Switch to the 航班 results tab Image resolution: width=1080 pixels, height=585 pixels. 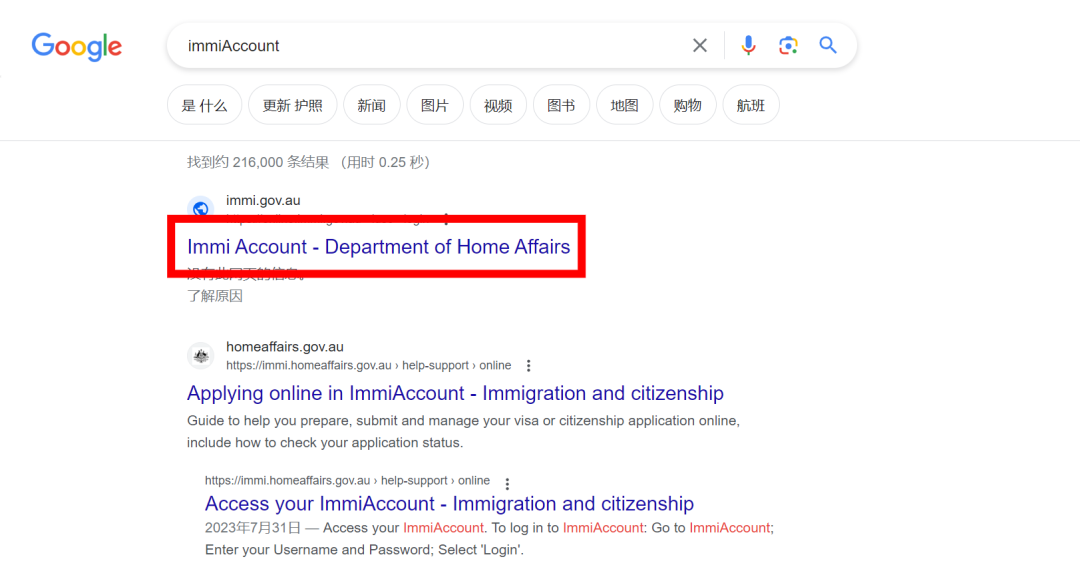pos(751,105)
